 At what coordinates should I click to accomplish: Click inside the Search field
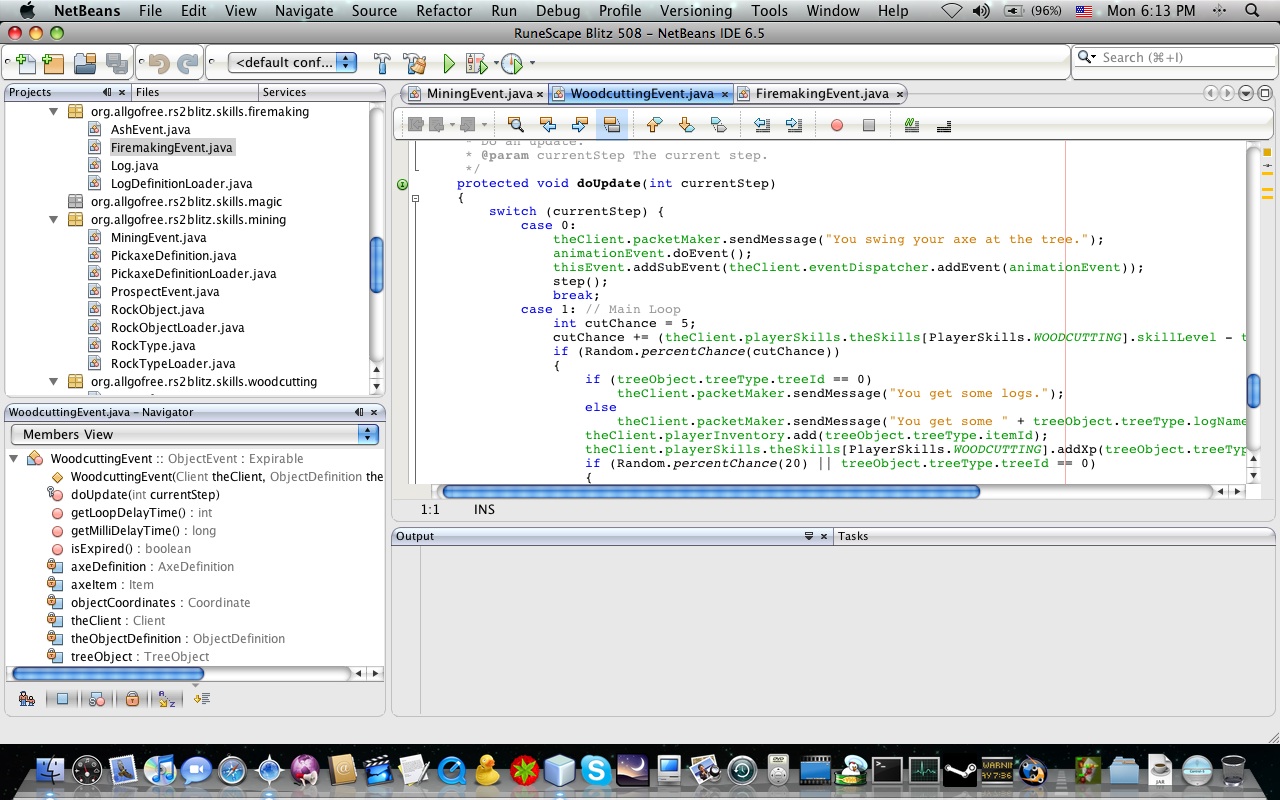click(1173, 58)
